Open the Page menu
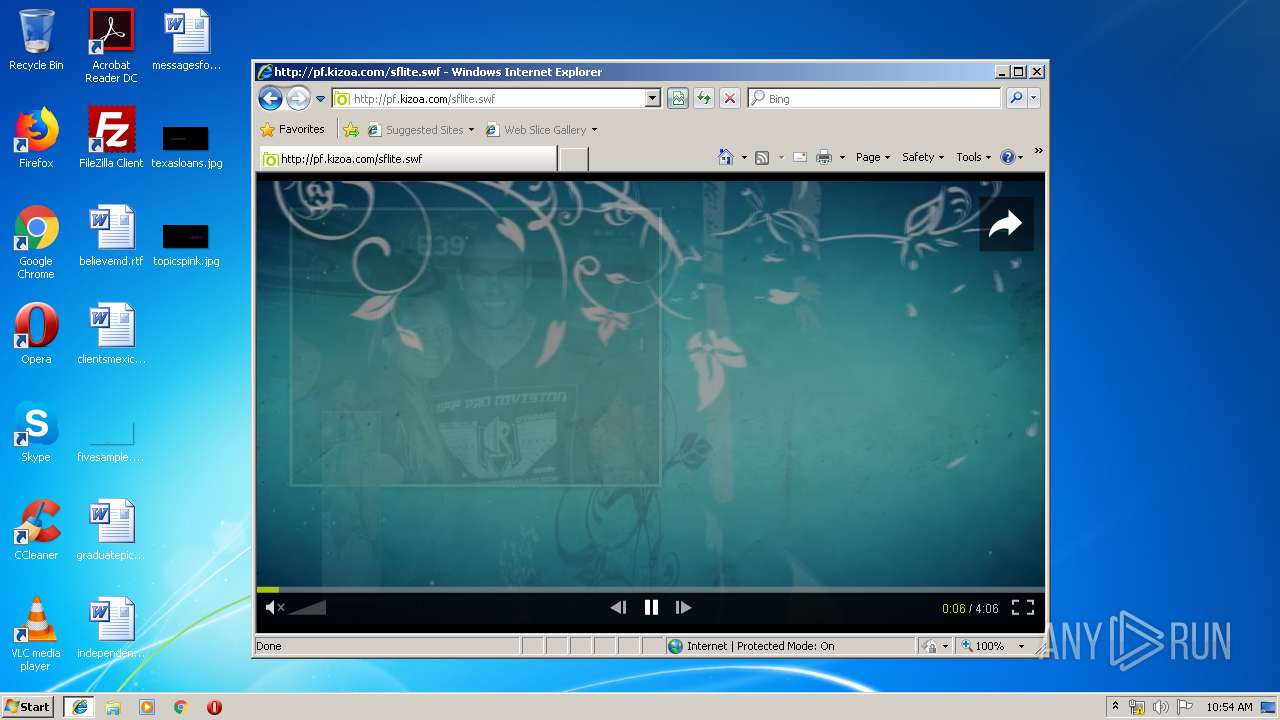Screen dimensions: 1280x720 (873, 157)
